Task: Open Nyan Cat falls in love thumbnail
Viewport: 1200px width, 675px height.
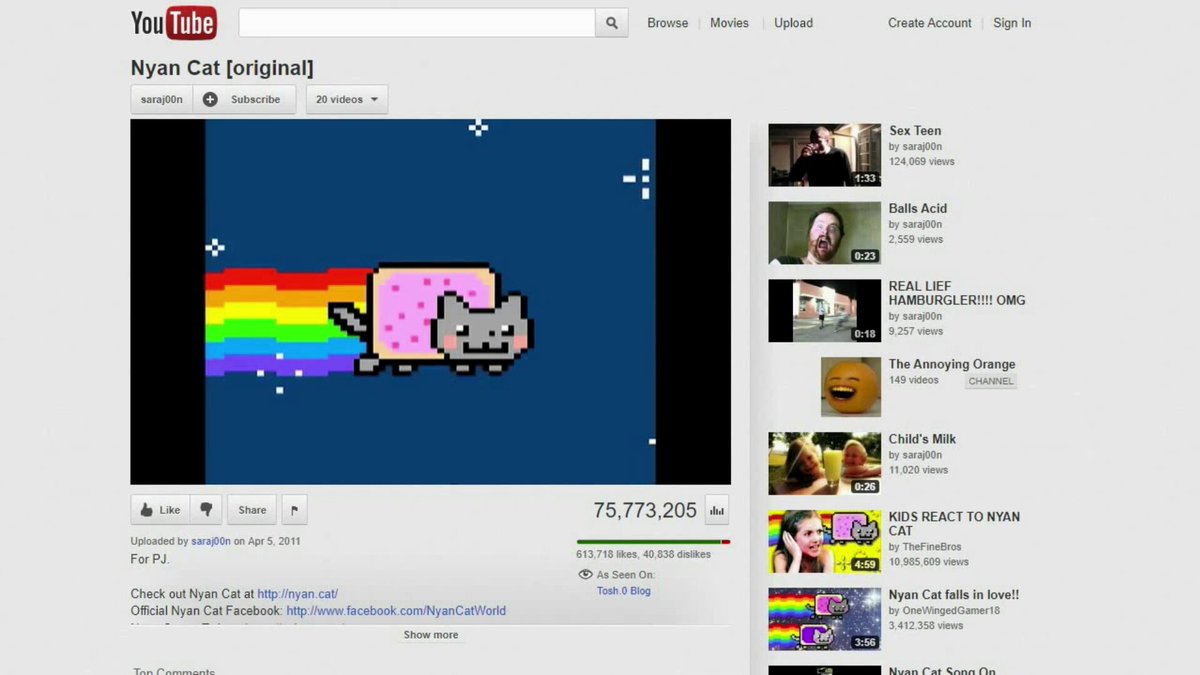Action: pyautogui.click(x=824, y=619)
